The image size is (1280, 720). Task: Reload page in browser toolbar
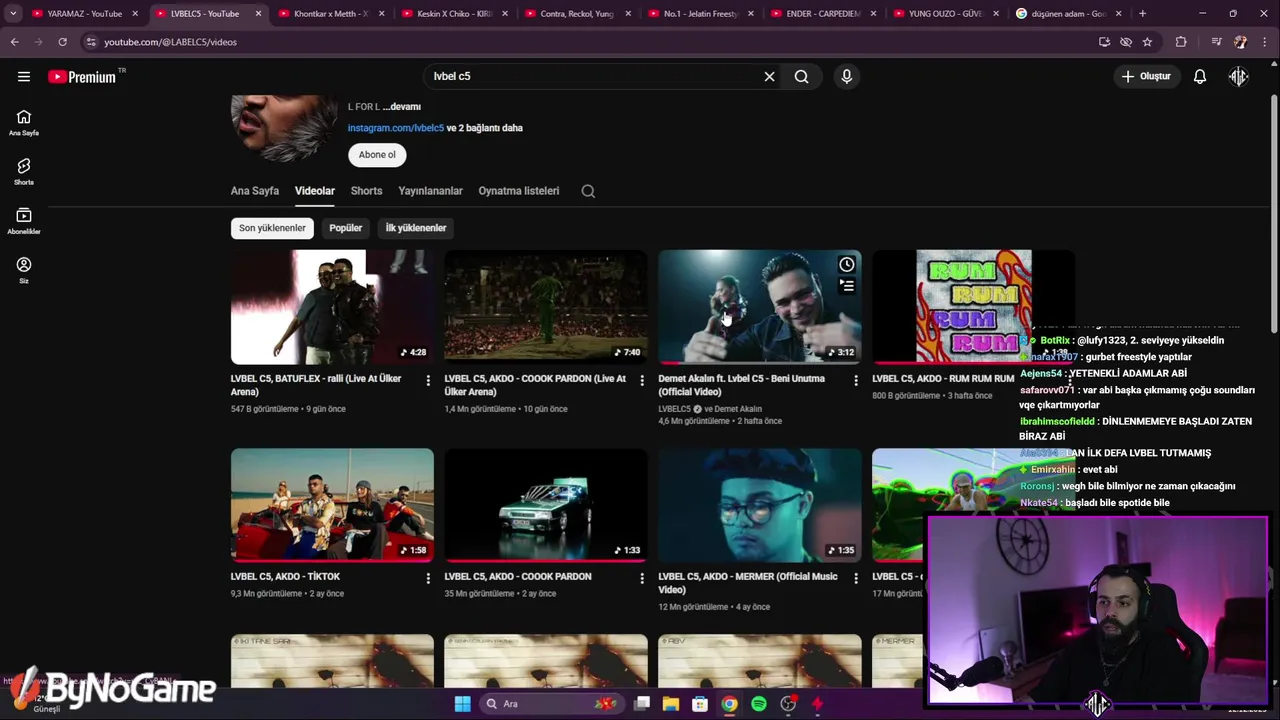coord(62,42)
